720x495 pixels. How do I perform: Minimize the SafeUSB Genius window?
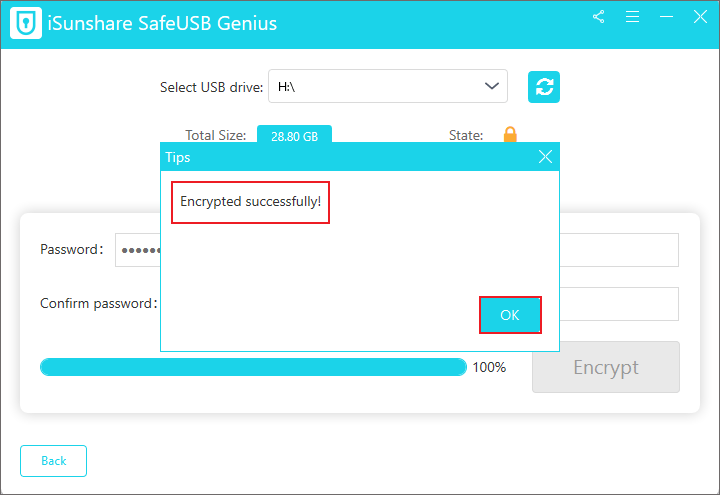(x=665, y=17)
